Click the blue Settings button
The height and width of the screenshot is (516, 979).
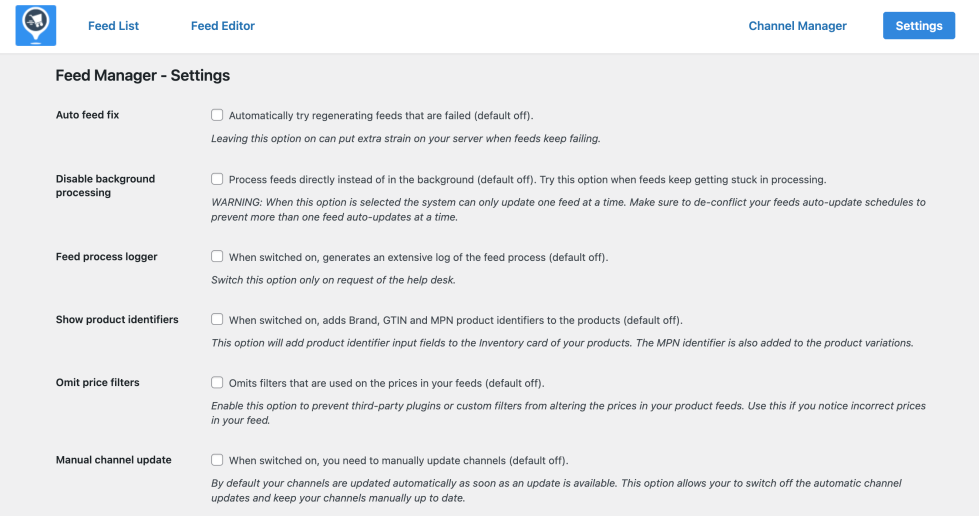(918, 26)
